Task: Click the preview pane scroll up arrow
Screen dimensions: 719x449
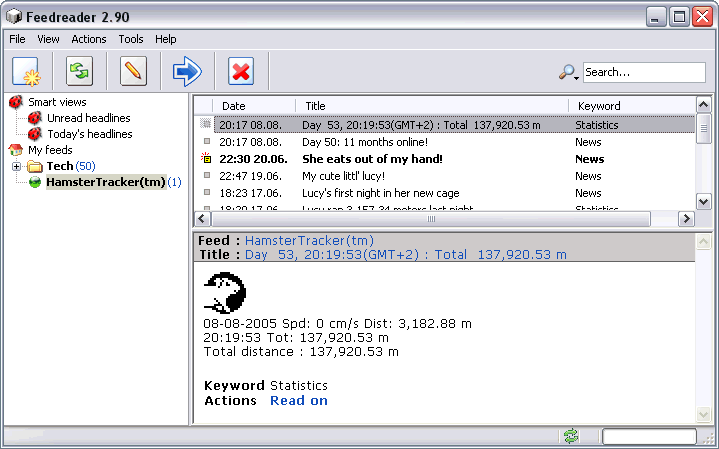Action: coord(703,241)
